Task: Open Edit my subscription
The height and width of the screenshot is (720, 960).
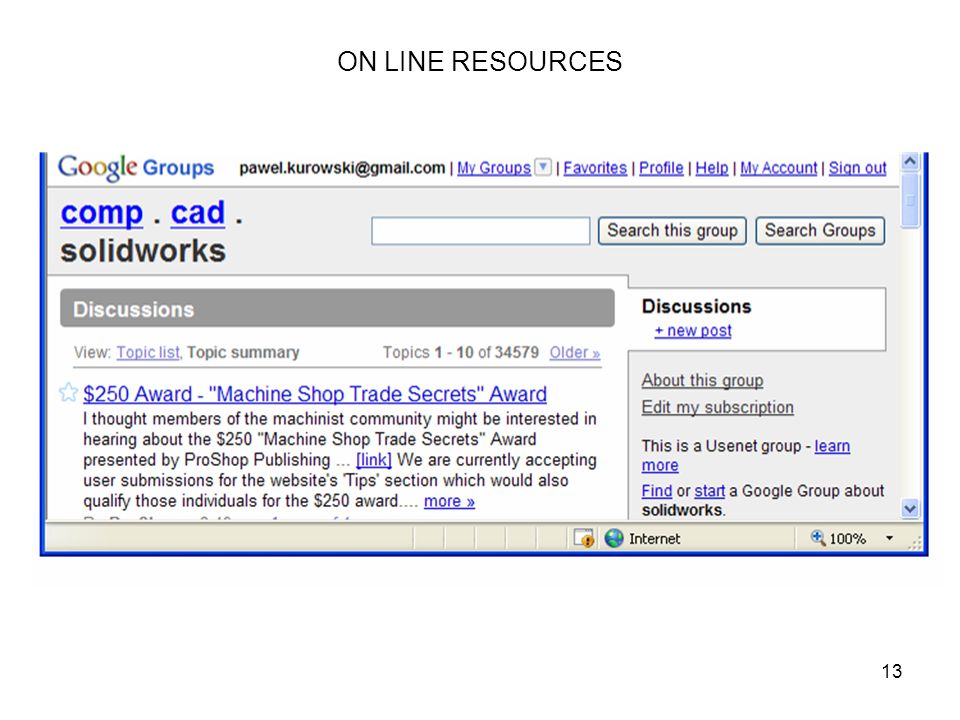Action: pos(718,407)
